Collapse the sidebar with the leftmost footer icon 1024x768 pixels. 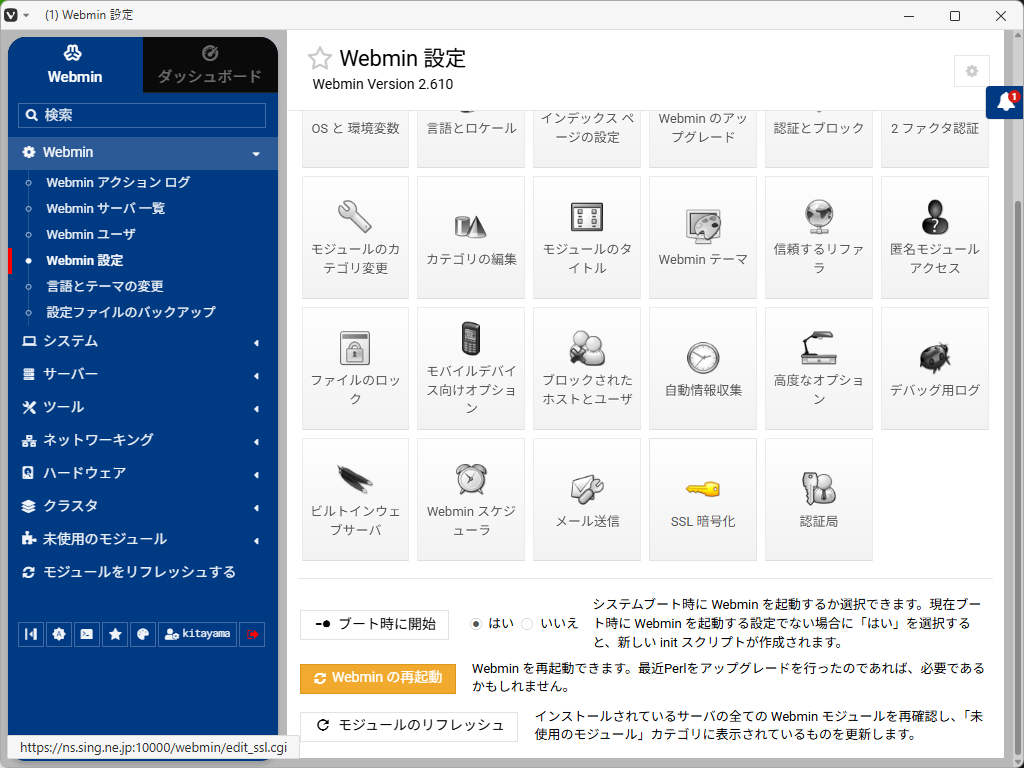click(x=31, y=634)
